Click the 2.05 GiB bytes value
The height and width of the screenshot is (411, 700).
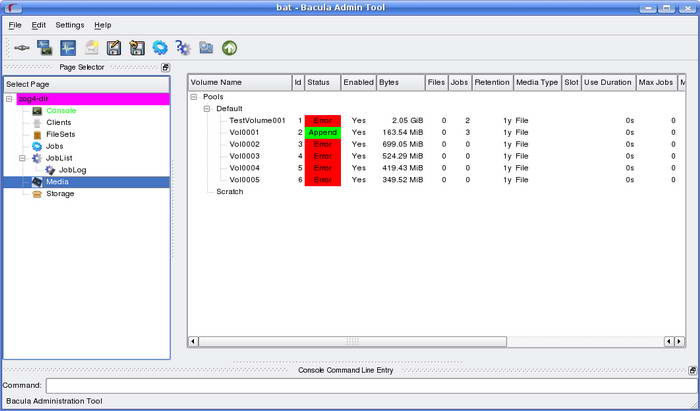click(407, 120)
